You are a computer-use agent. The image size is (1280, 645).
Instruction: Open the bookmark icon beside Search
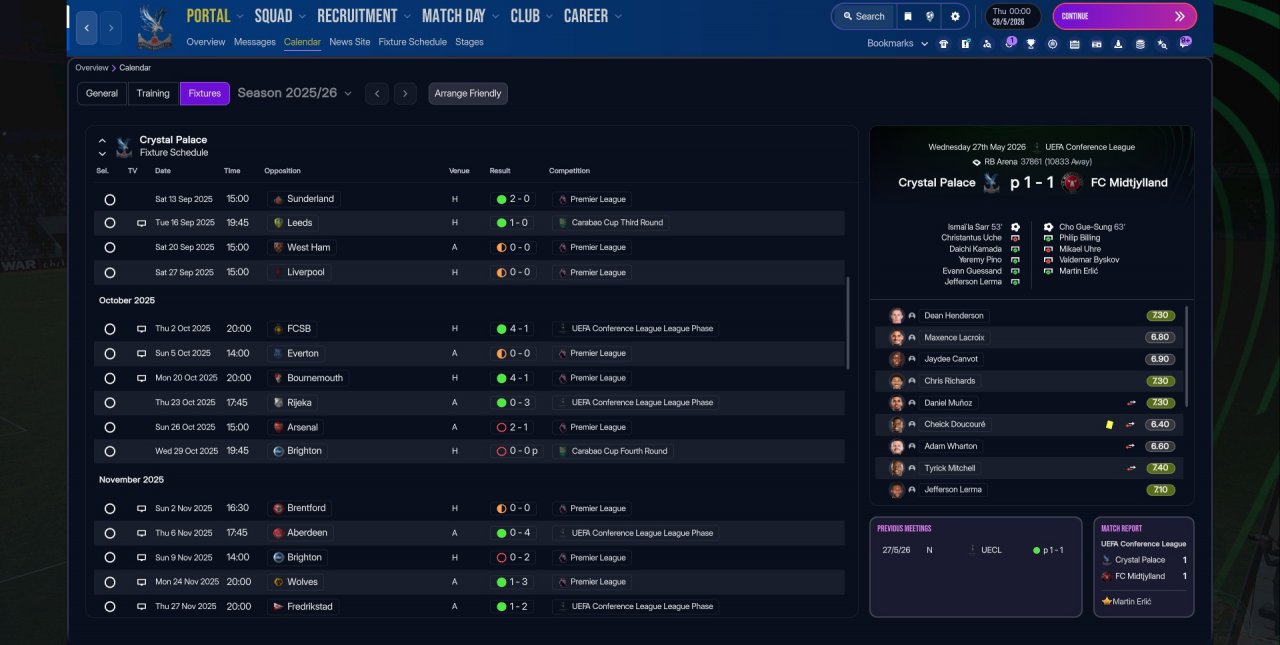[907, 16]
